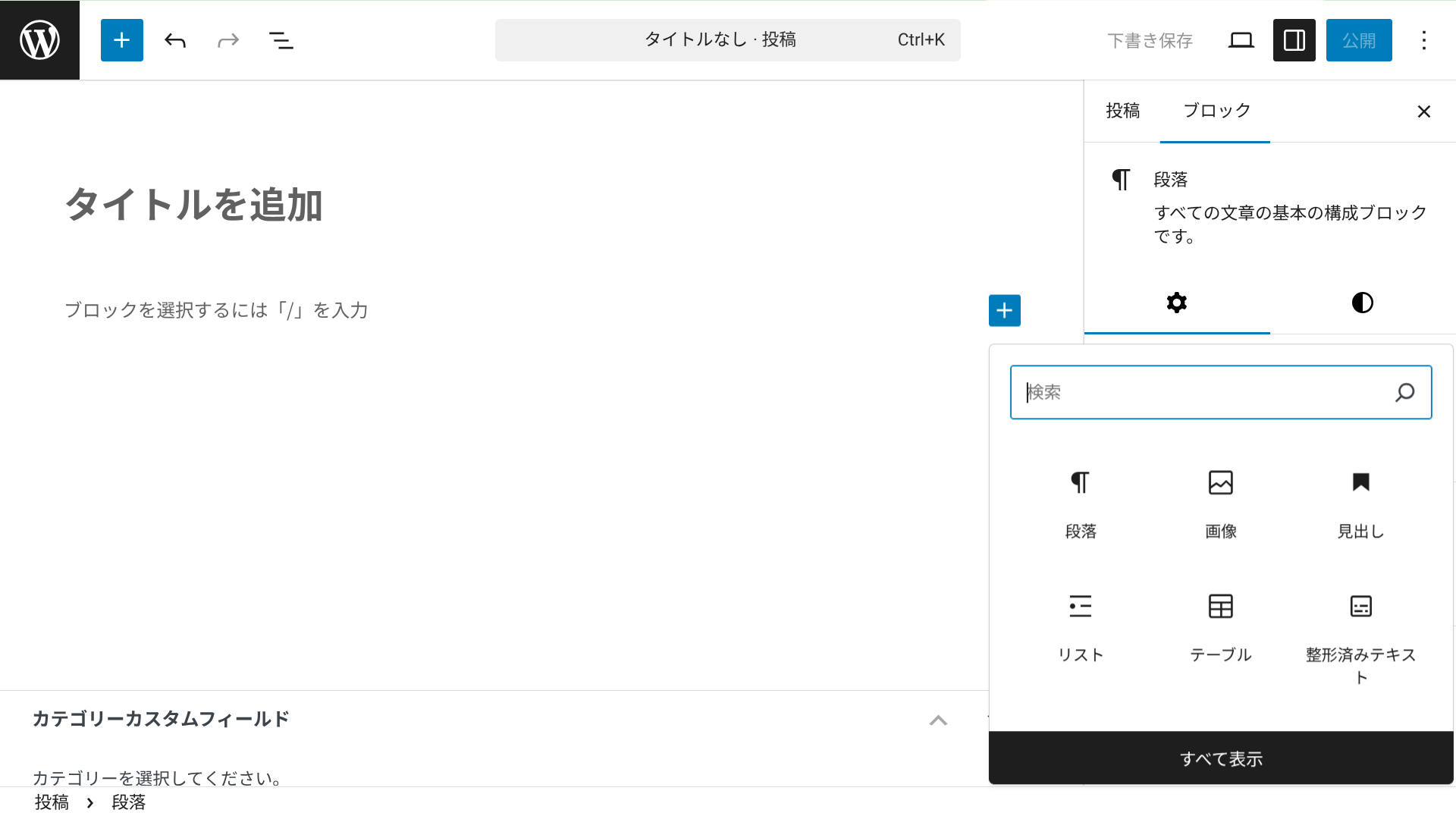1456x819 pixels.
Task: Insert a 段落 (paragraph) block
Action: click(x=1080, y=500)
